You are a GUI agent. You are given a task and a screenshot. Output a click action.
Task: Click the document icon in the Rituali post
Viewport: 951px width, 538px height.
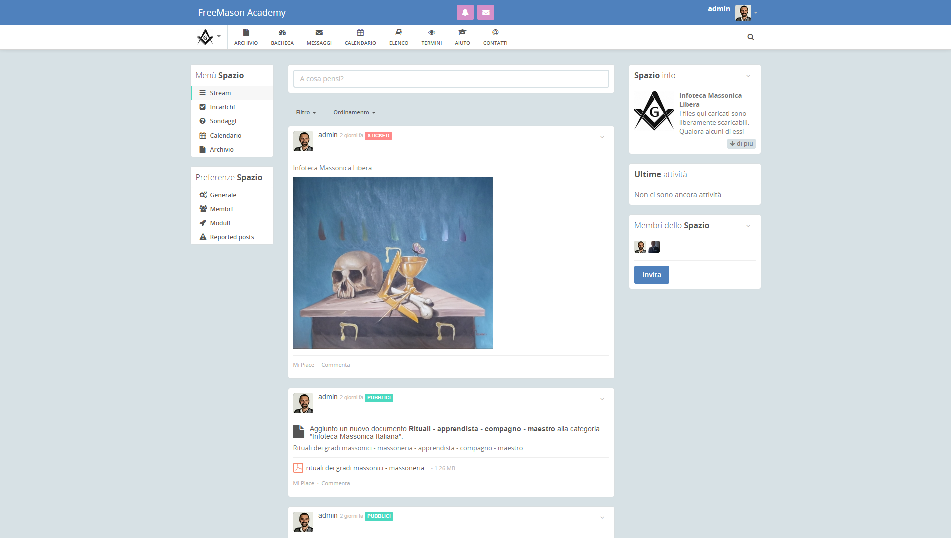pyautogui.click(x=298, y=431)
